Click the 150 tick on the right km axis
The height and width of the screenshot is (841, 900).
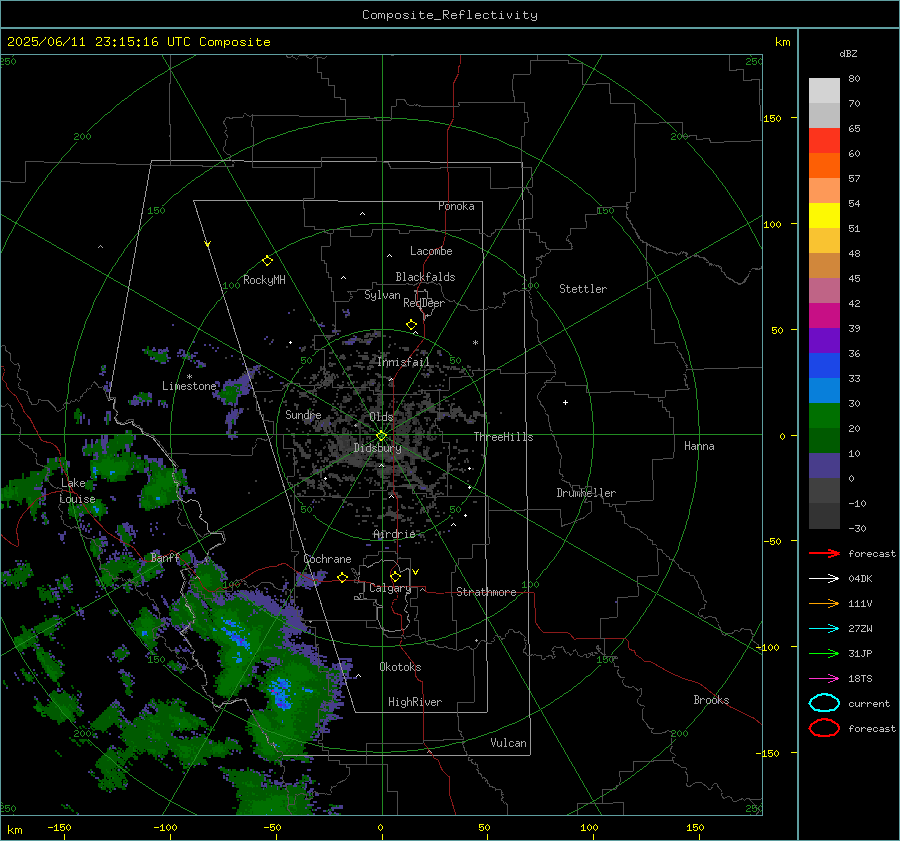(x=772, y=118)
